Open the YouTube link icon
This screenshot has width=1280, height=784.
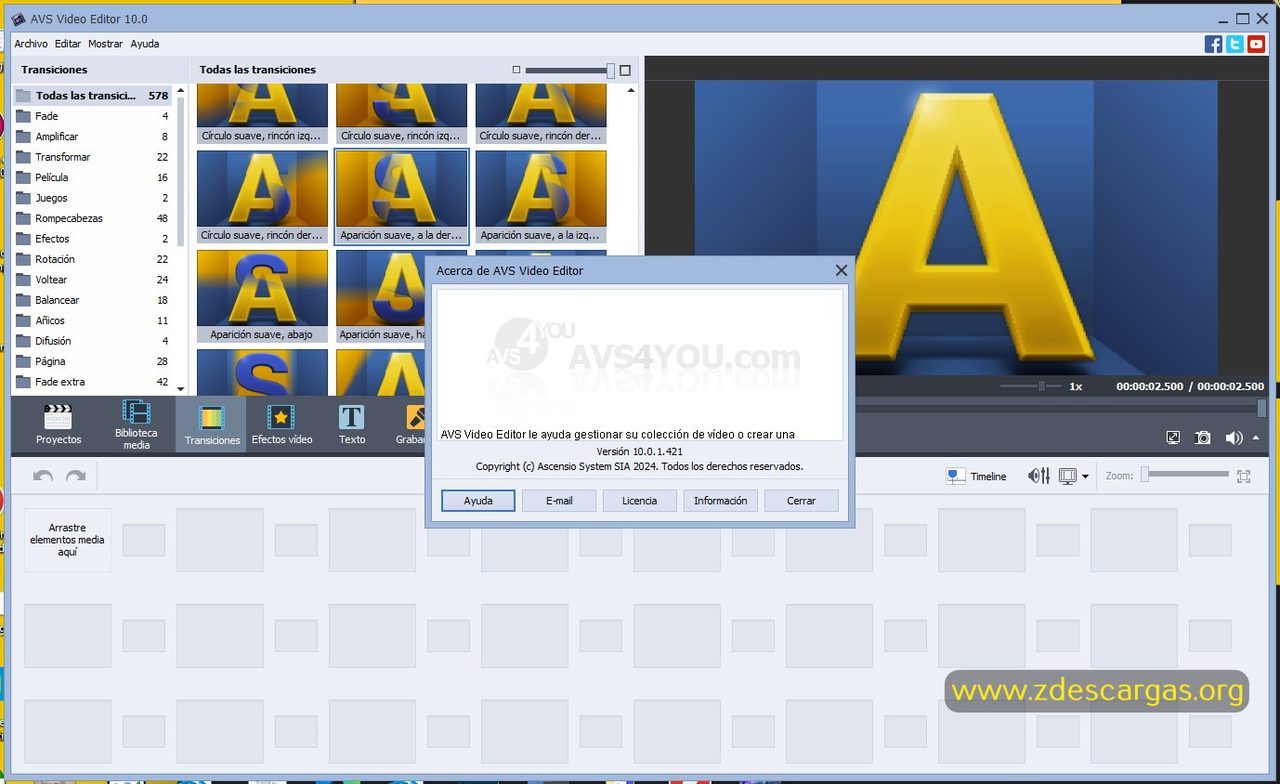(x=1256, y=44)
